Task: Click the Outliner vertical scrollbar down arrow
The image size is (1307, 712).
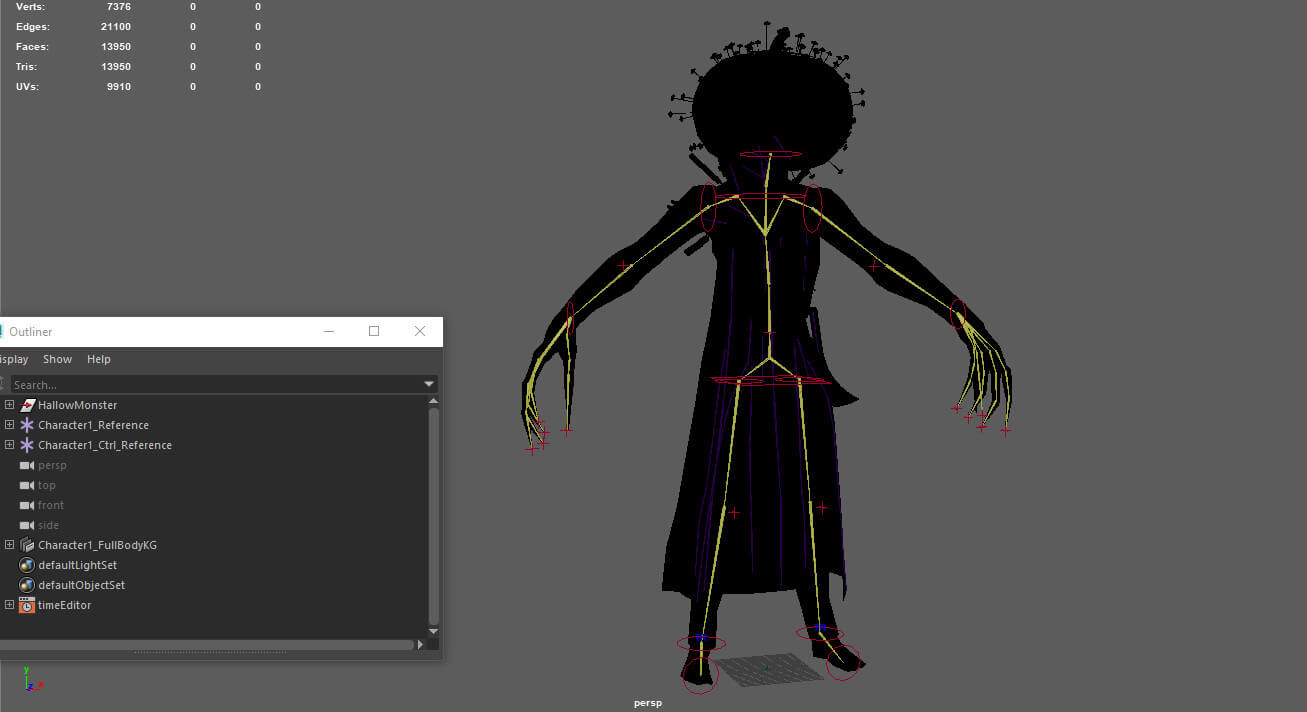Action: point(433,631)
